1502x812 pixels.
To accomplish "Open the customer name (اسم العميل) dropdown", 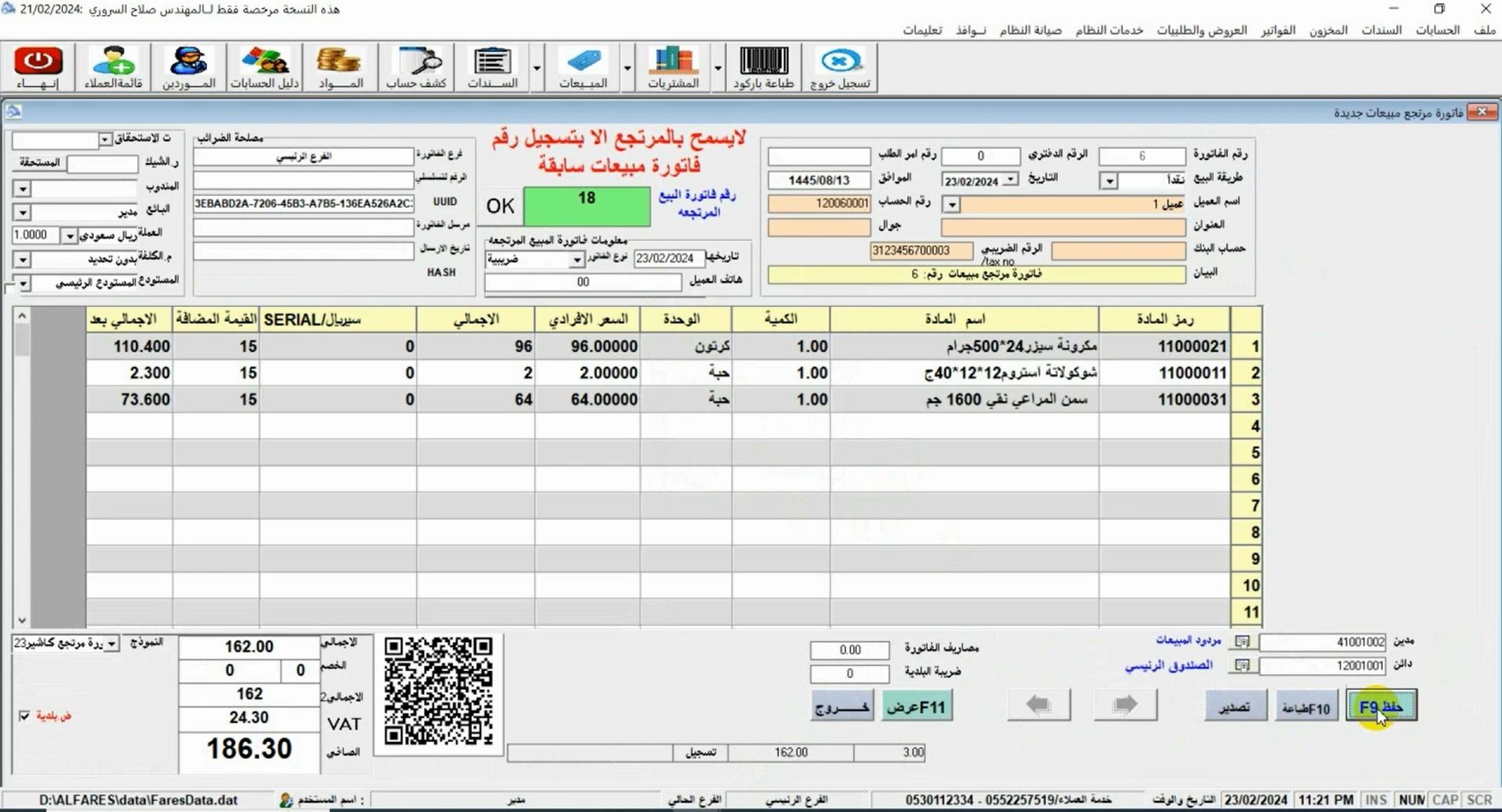I will pyautogui.click(x=951, y=205).
